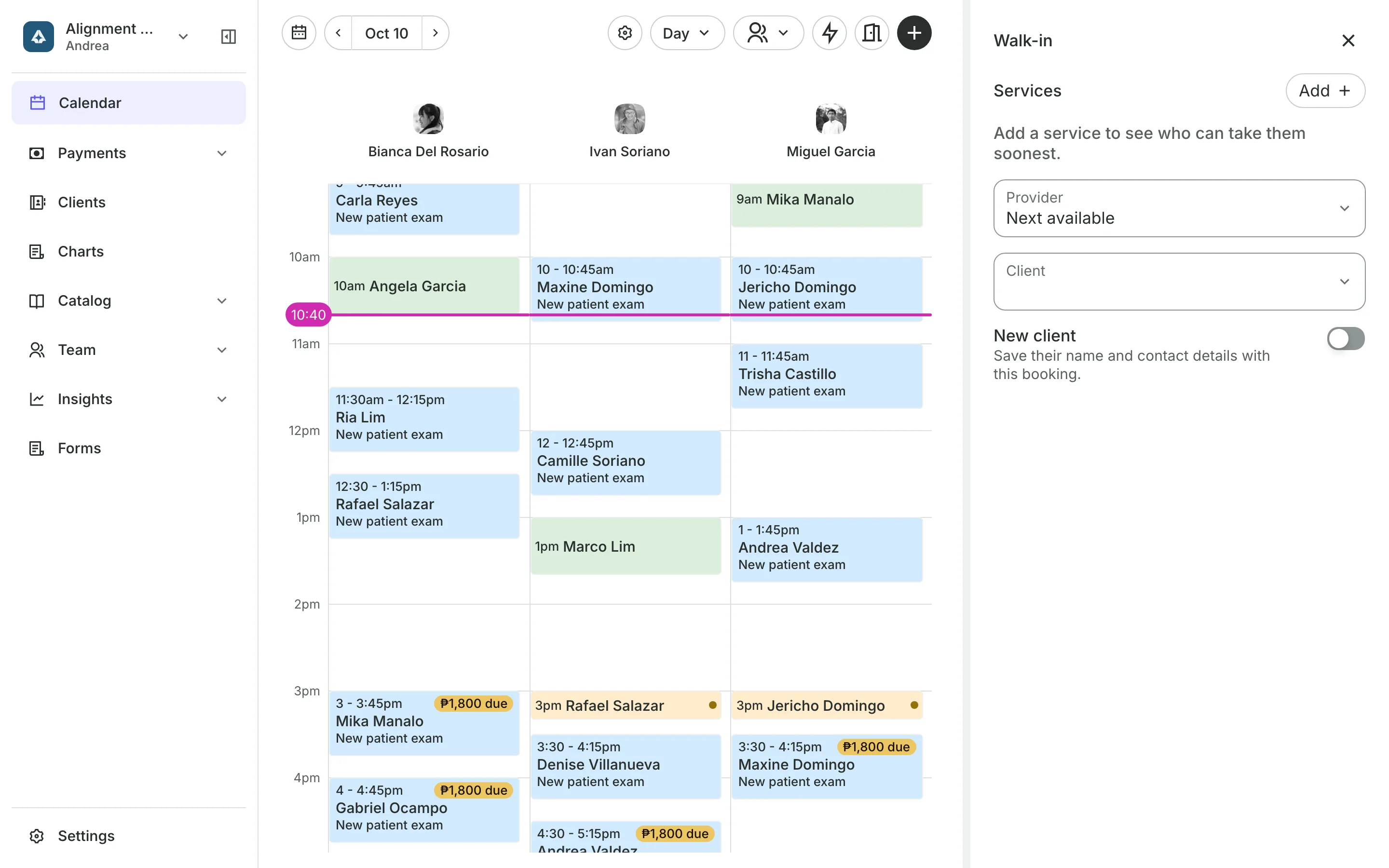
Task: Open Trisha Castillo 11am appointment
Action: (827, 376)
